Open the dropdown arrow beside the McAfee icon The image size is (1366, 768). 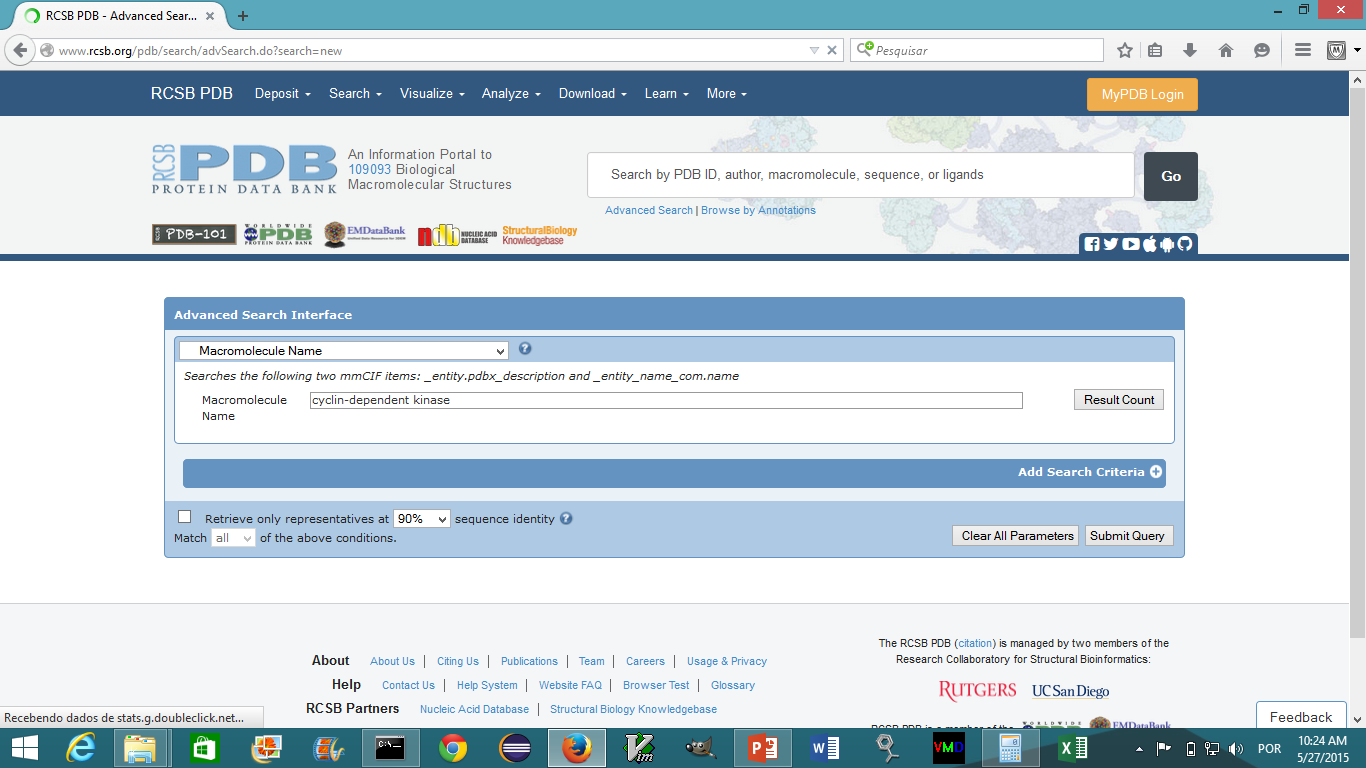(x=1357, y=50)
